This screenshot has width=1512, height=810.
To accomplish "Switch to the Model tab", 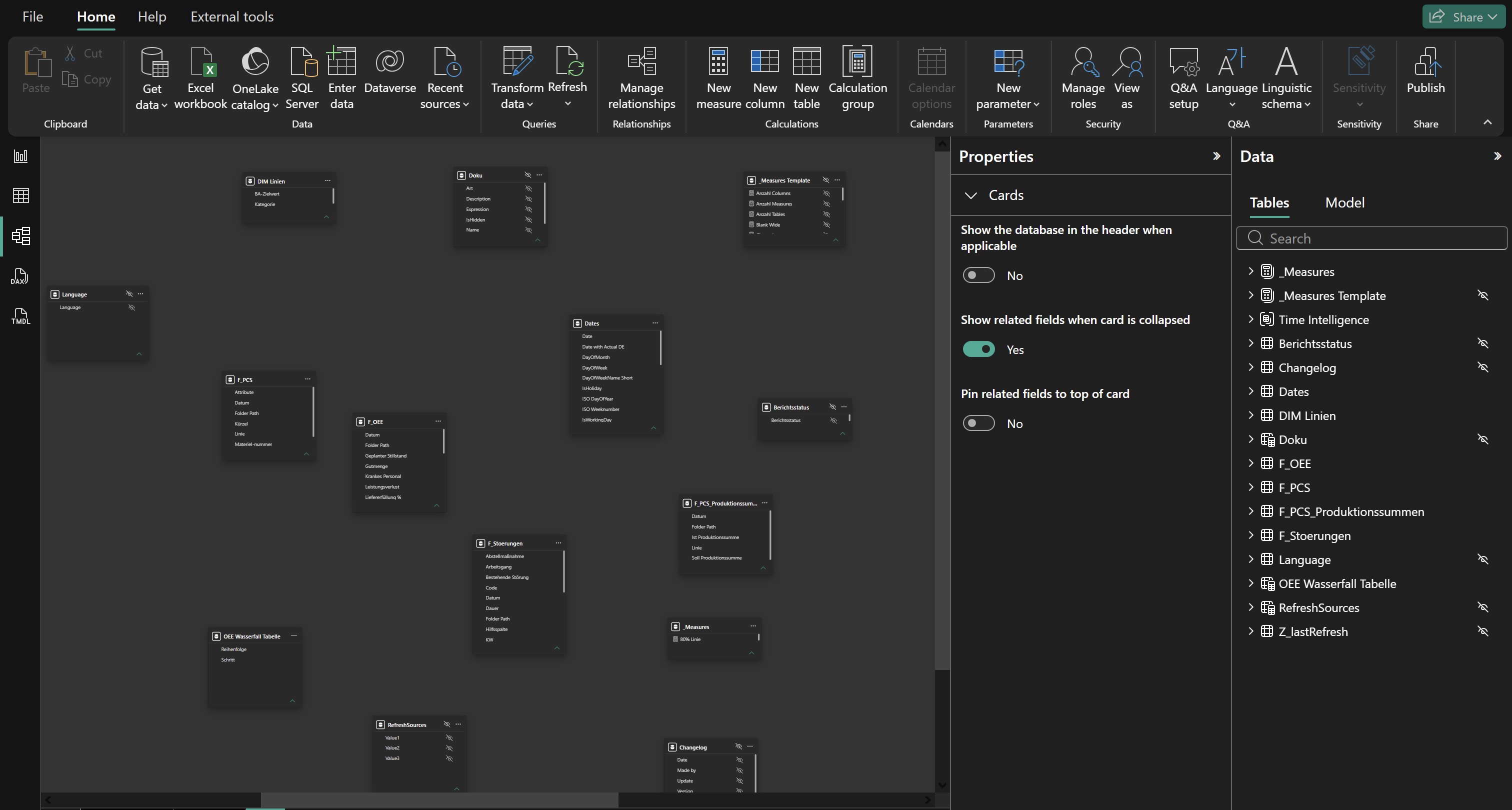I will [x=1344, y=202].
